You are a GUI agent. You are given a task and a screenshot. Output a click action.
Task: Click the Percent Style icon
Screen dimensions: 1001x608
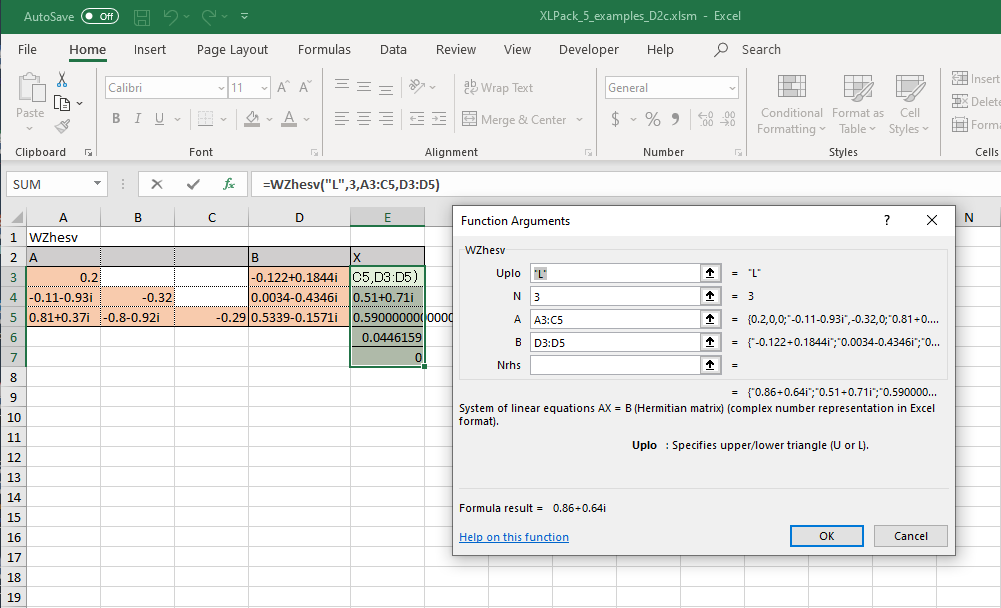[x=652, y=119]
